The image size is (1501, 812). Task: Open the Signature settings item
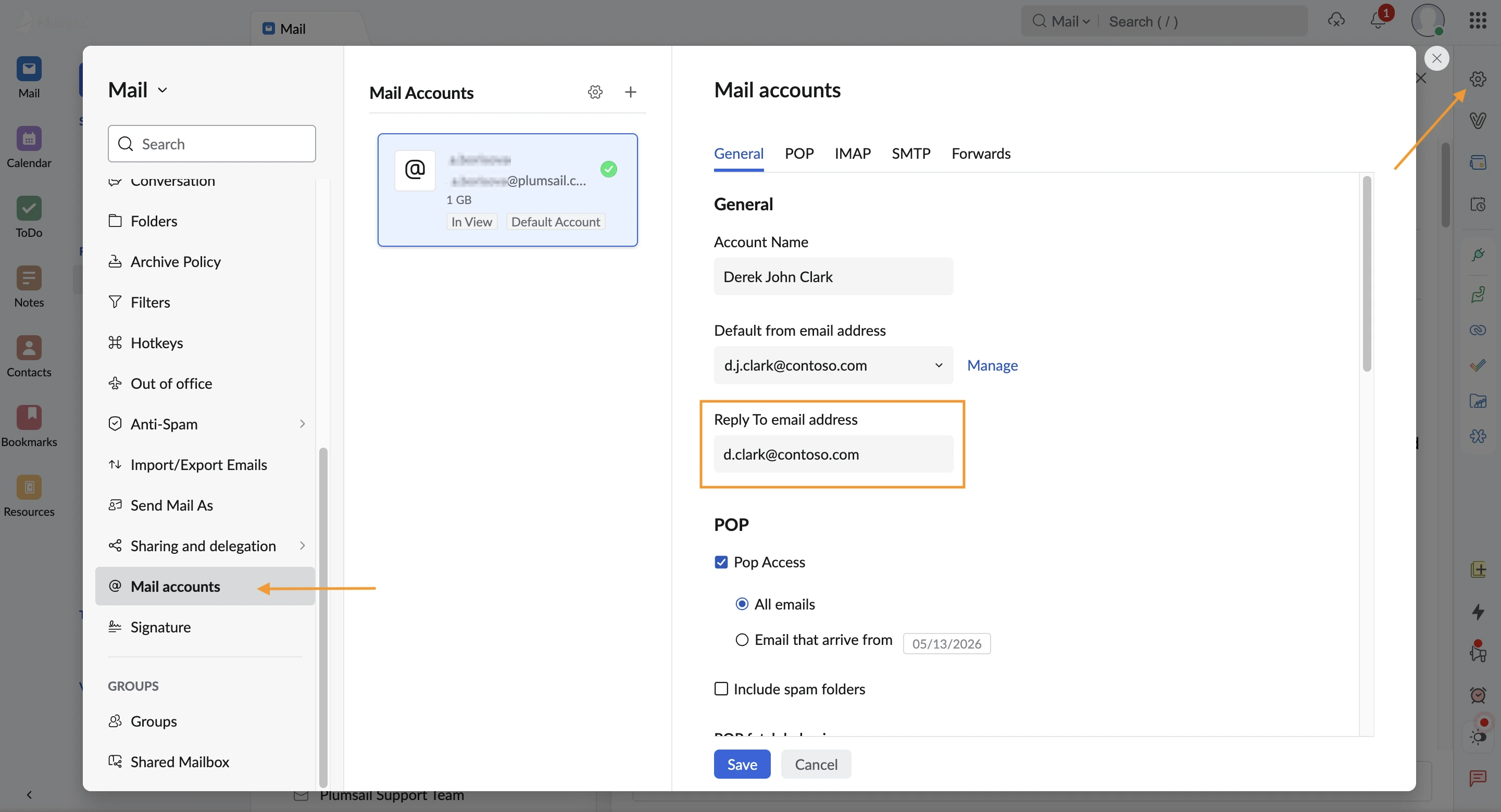205,627
